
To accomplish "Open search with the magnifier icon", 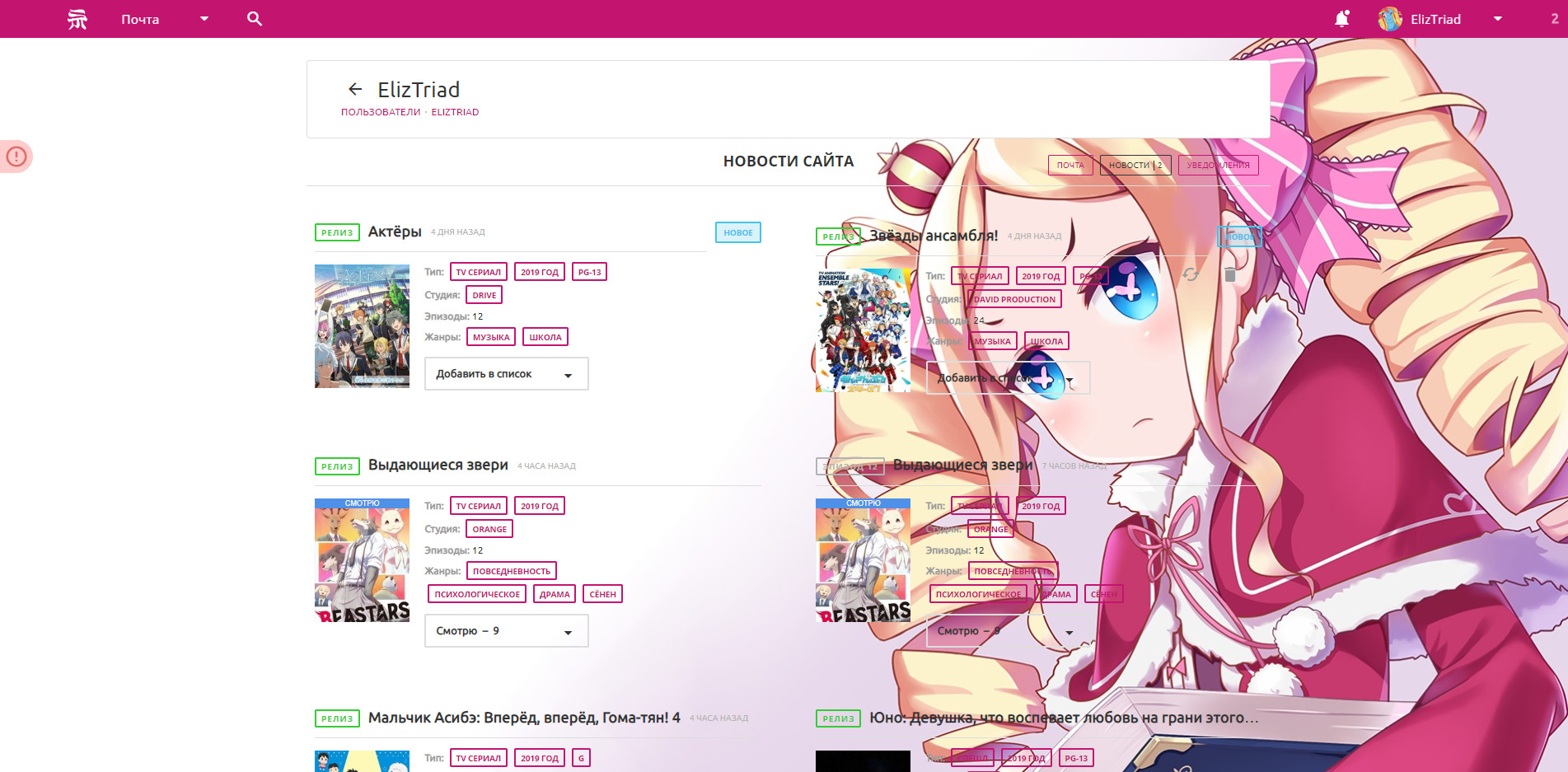I will pyautogui.click(x=255, y=19).
